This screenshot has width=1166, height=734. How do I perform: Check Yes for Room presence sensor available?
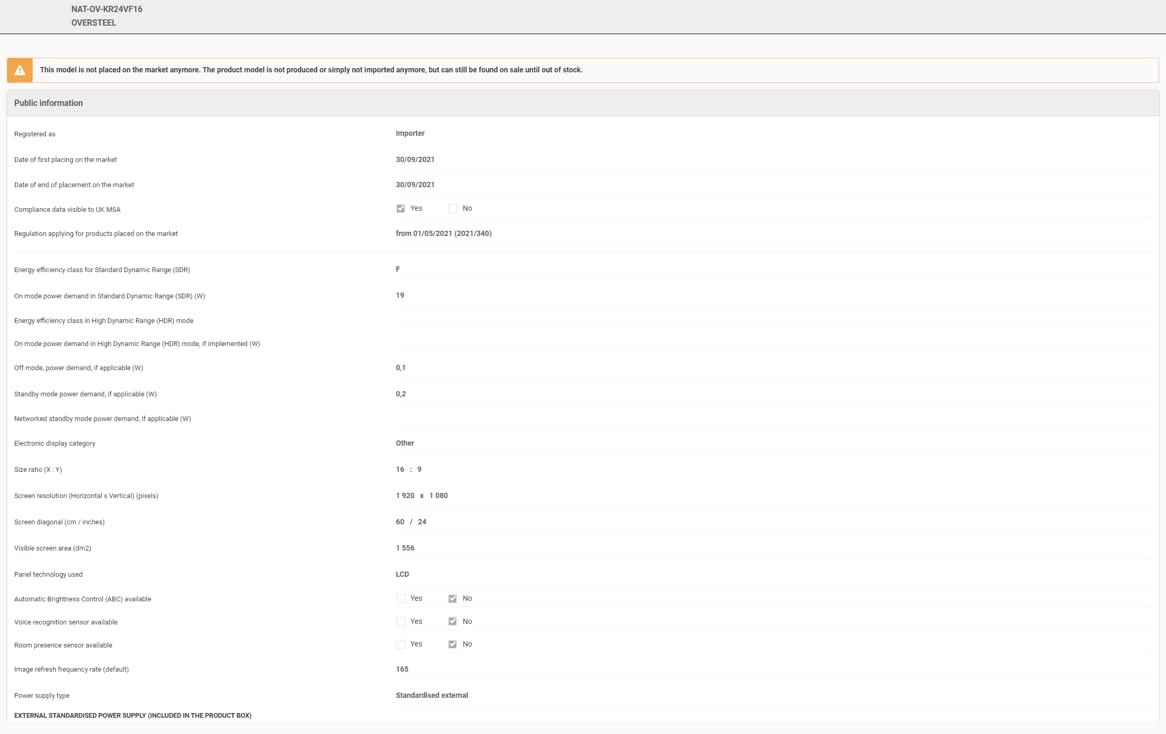coord(401,645)
